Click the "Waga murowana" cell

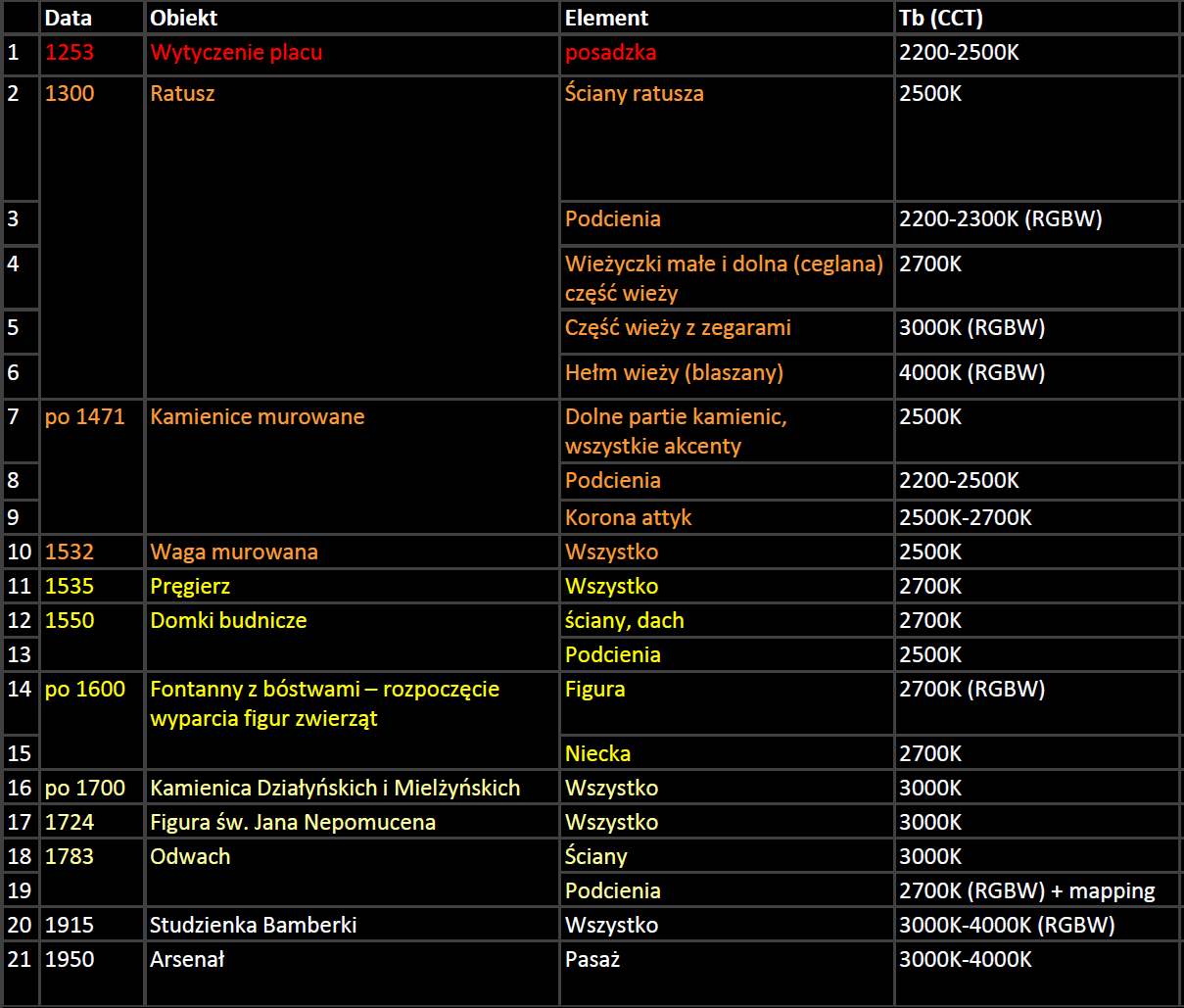coord(234,552)
